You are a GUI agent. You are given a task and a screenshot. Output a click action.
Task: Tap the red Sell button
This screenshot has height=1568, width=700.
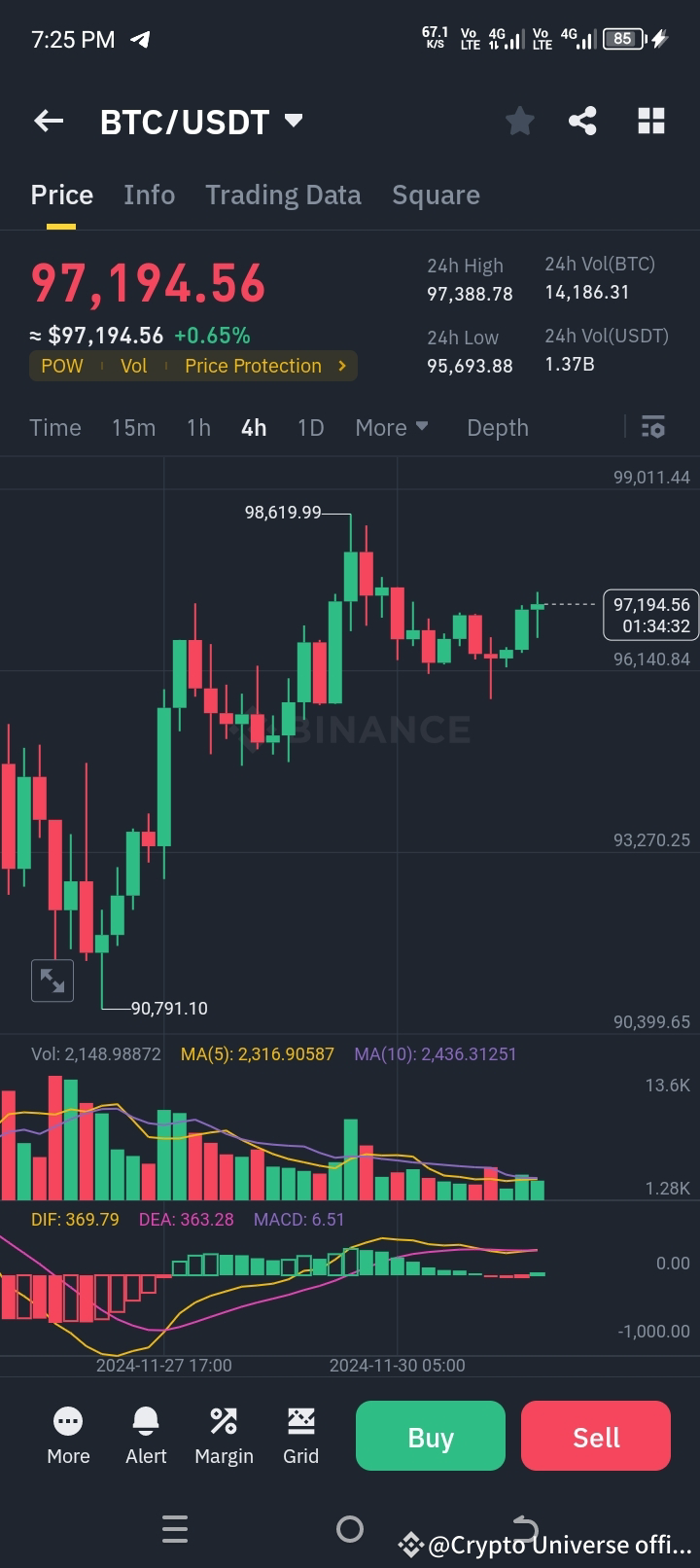595,1435
